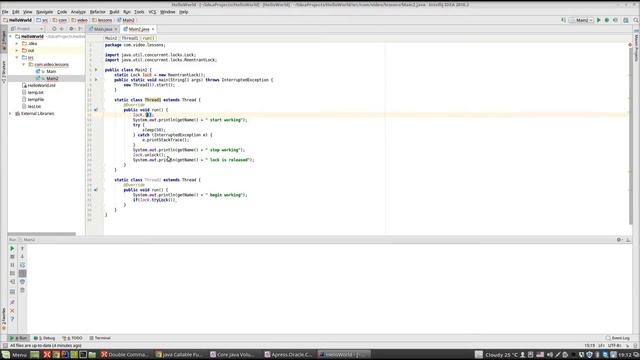Open Project Structure icon in top toolbar

(x=626, y=20)
